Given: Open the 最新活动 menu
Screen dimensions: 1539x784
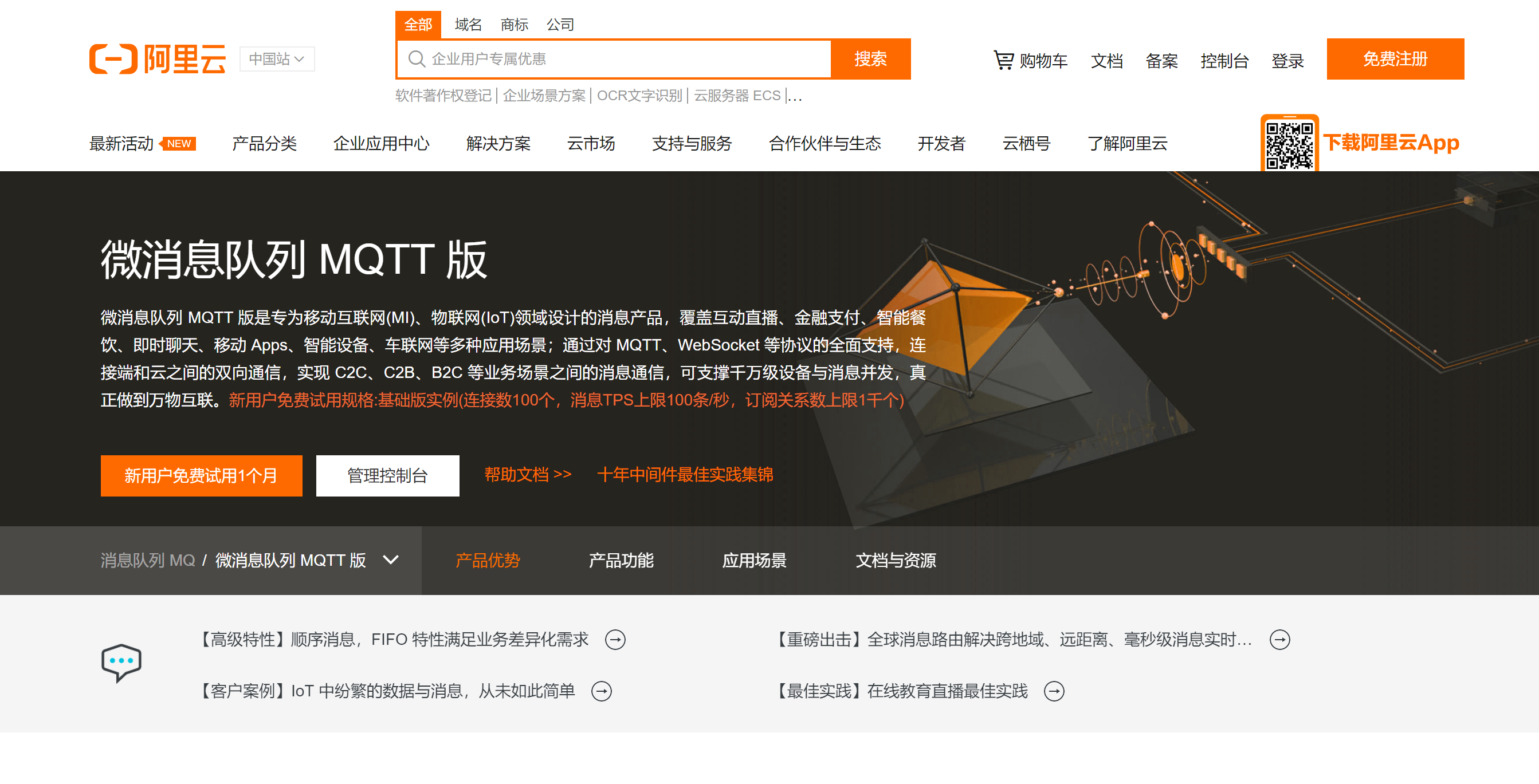Looking at the screenshot, I should [121, 143].
